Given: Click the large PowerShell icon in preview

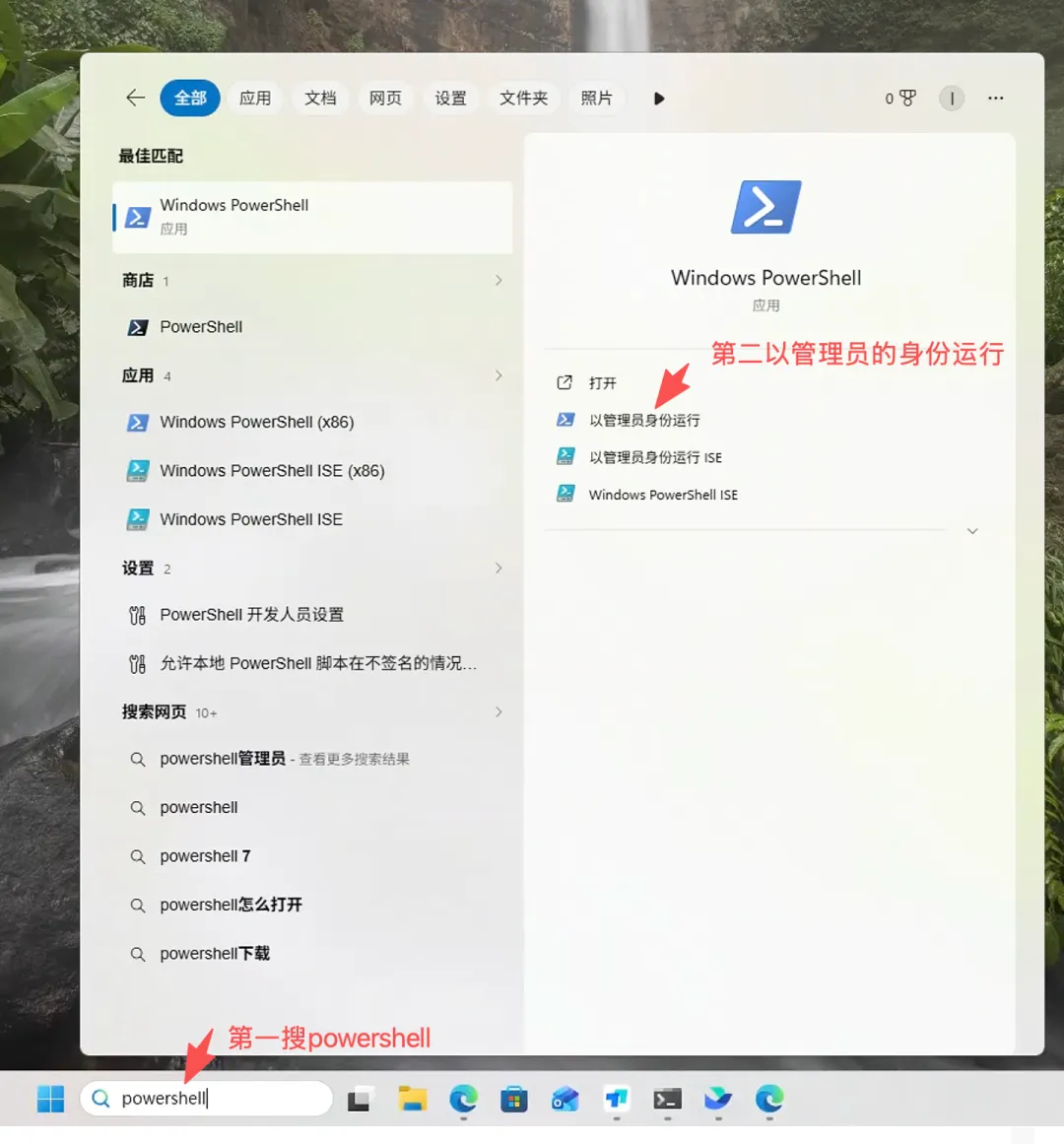Looking at the screenshot, I should click(x=765, y=207).
